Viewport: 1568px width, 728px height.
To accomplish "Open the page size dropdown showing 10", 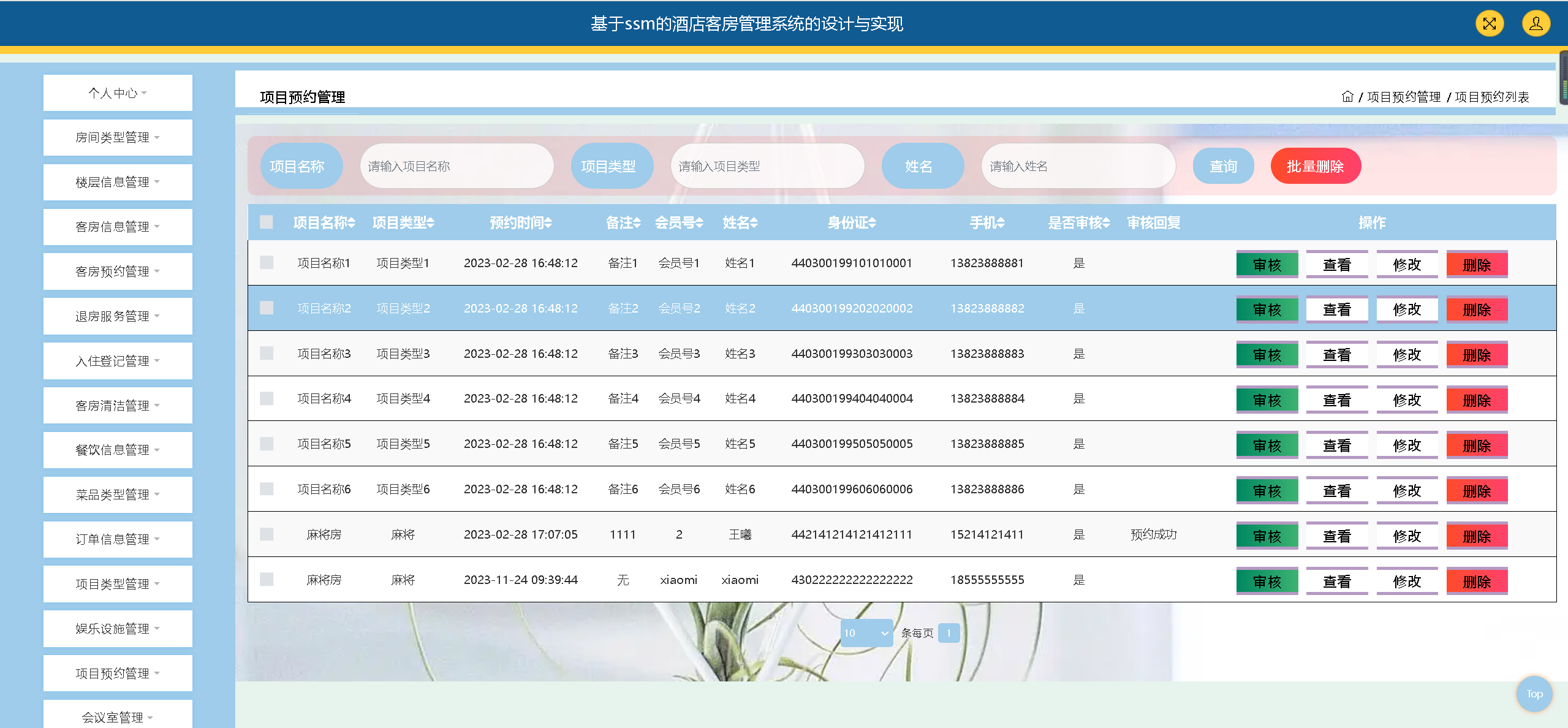I will [x=866, y=633].
